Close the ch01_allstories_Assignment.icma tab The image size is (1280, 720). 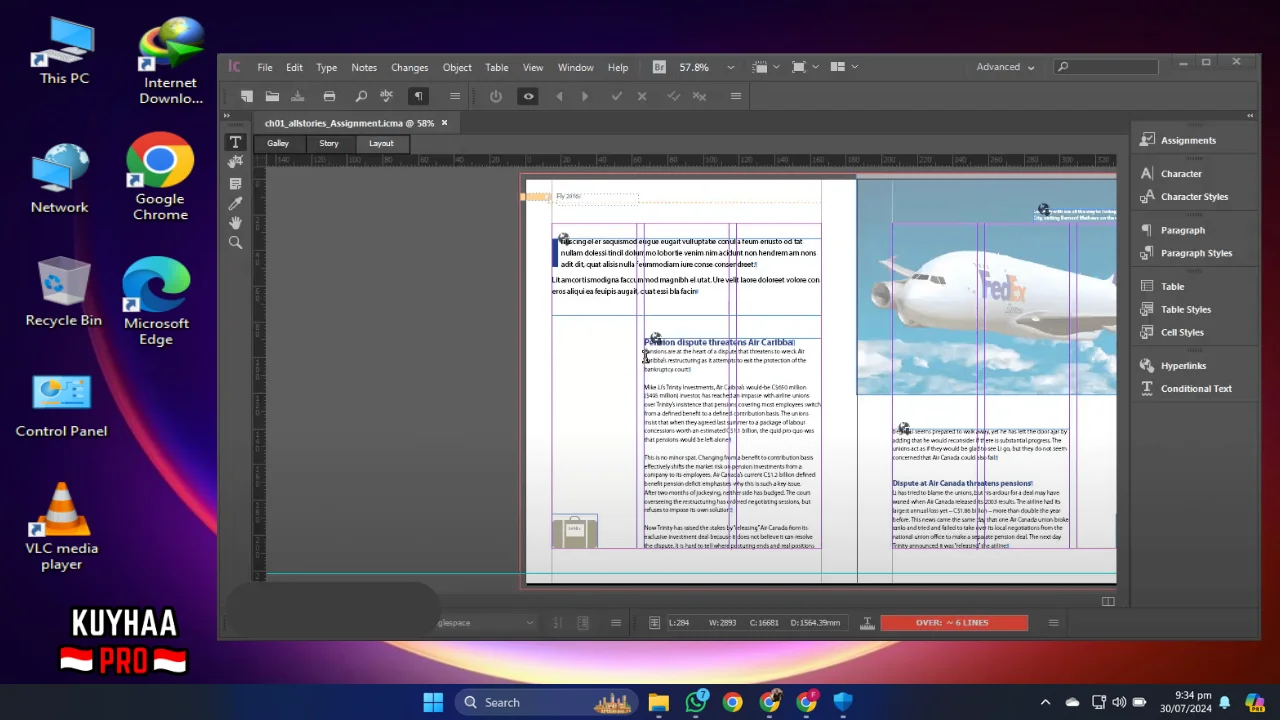(x=445, y=123)
